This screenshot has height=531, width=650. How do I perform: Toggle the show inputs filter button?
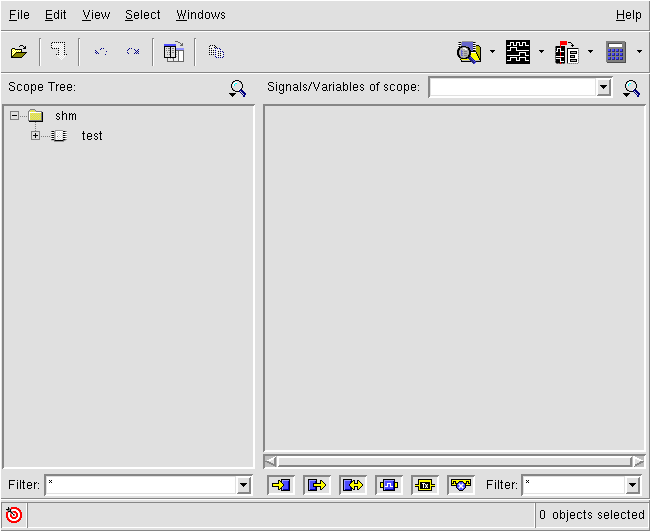tap(281, 485)
